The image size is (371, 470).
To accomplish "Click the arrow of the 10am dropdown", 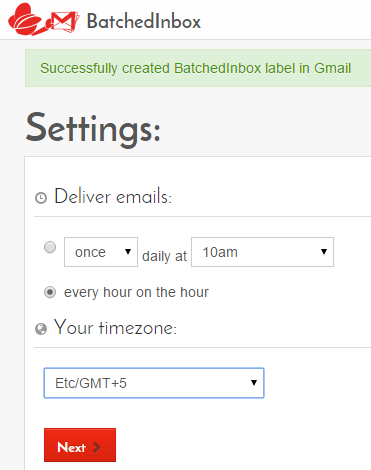I will tap(324, 252).
